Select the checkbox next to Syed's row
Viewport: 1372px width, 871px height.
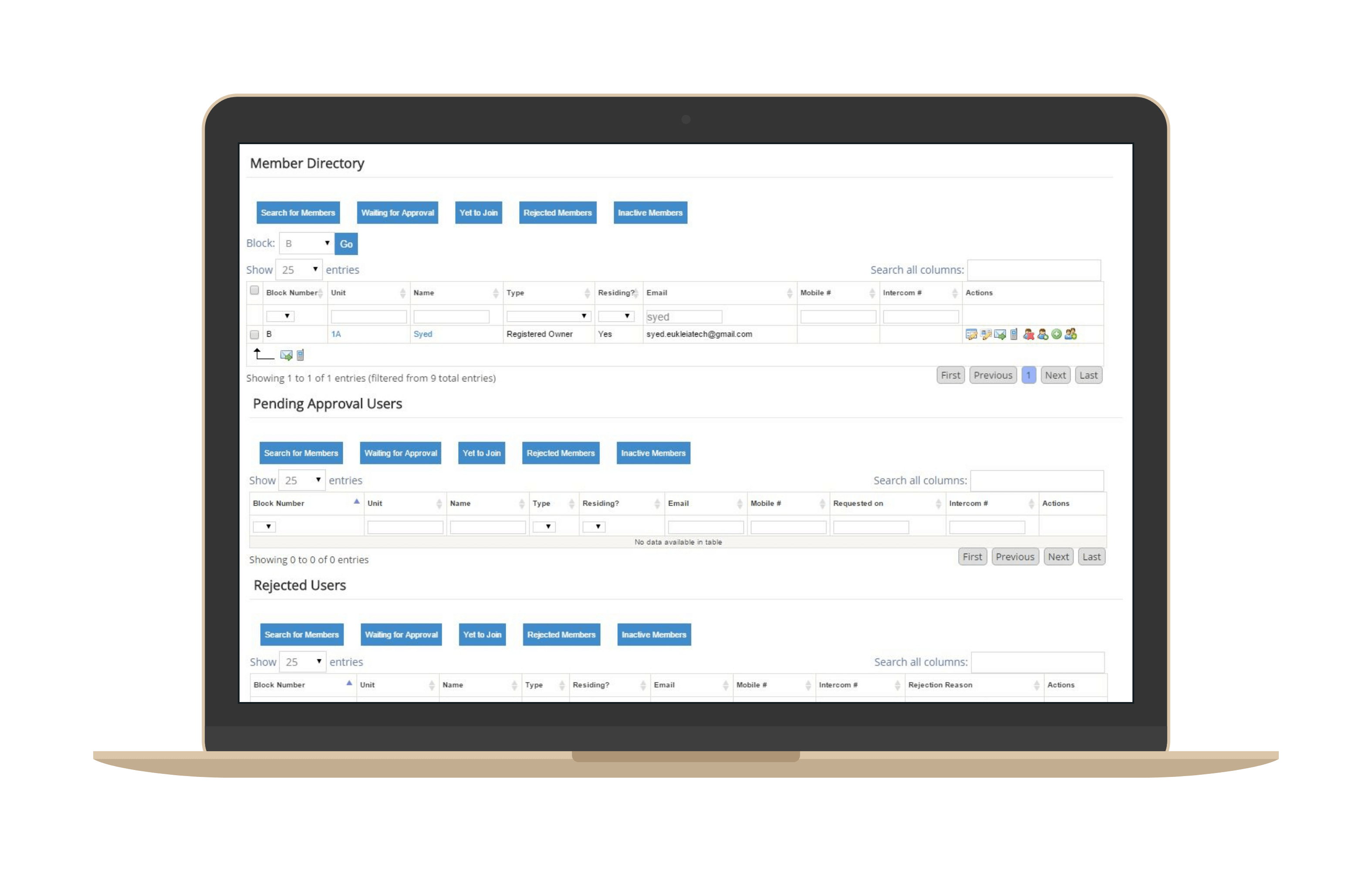[x=254, y=334]
